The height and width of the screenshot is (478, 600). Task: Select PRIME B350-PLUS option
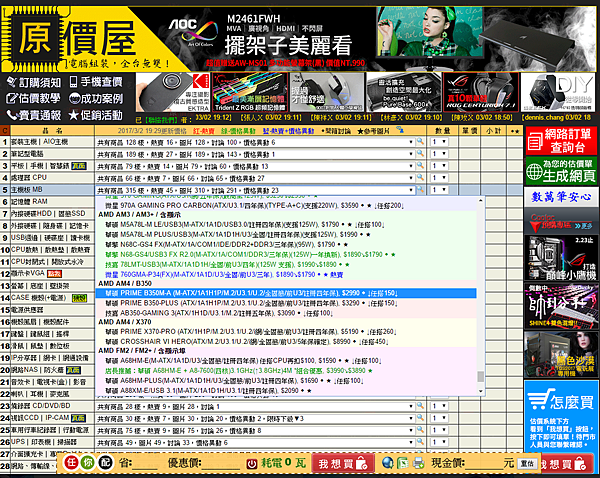coord(286,303)
